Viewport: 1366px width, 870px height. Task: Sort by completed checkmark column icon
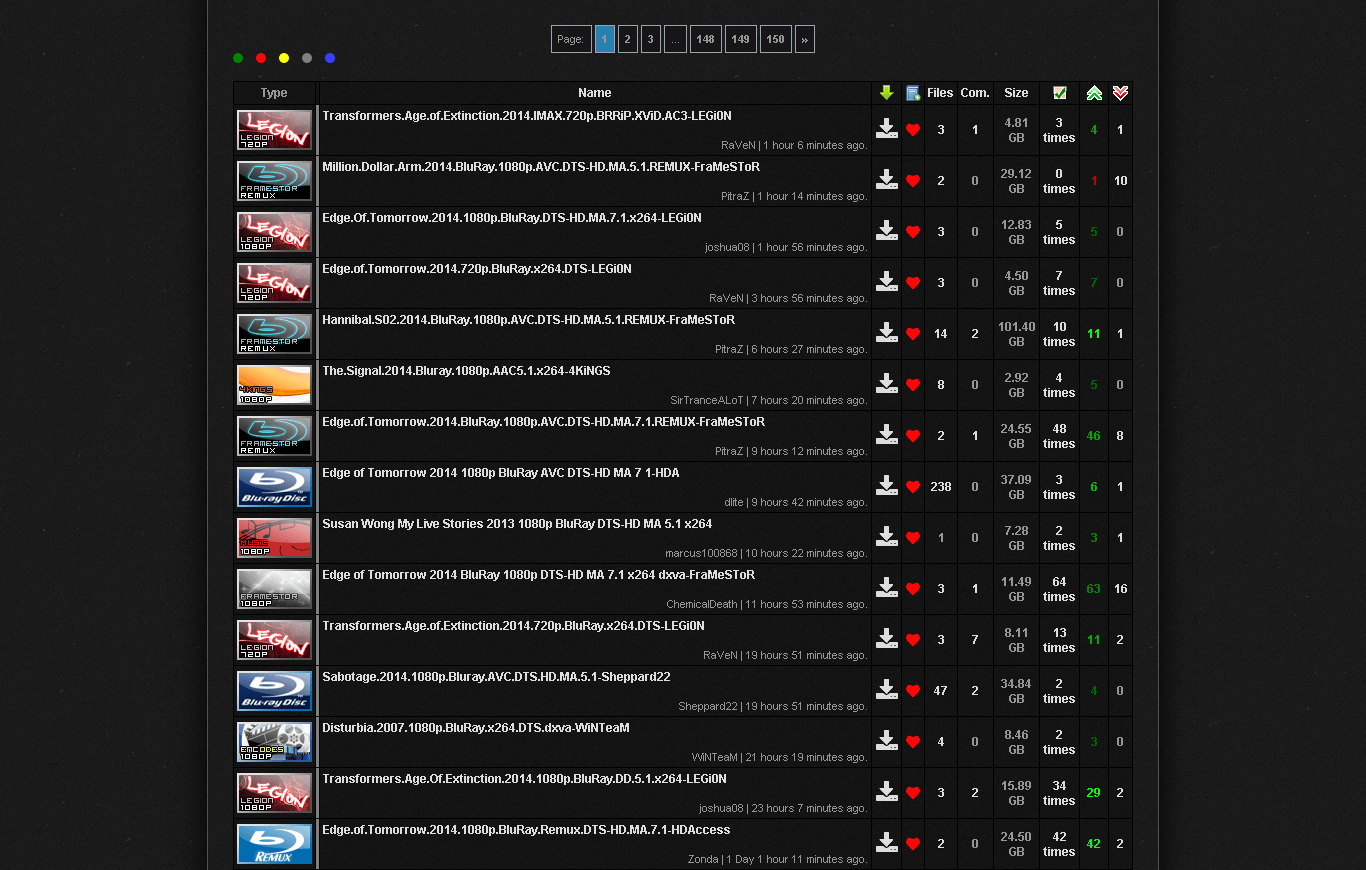1060,93
